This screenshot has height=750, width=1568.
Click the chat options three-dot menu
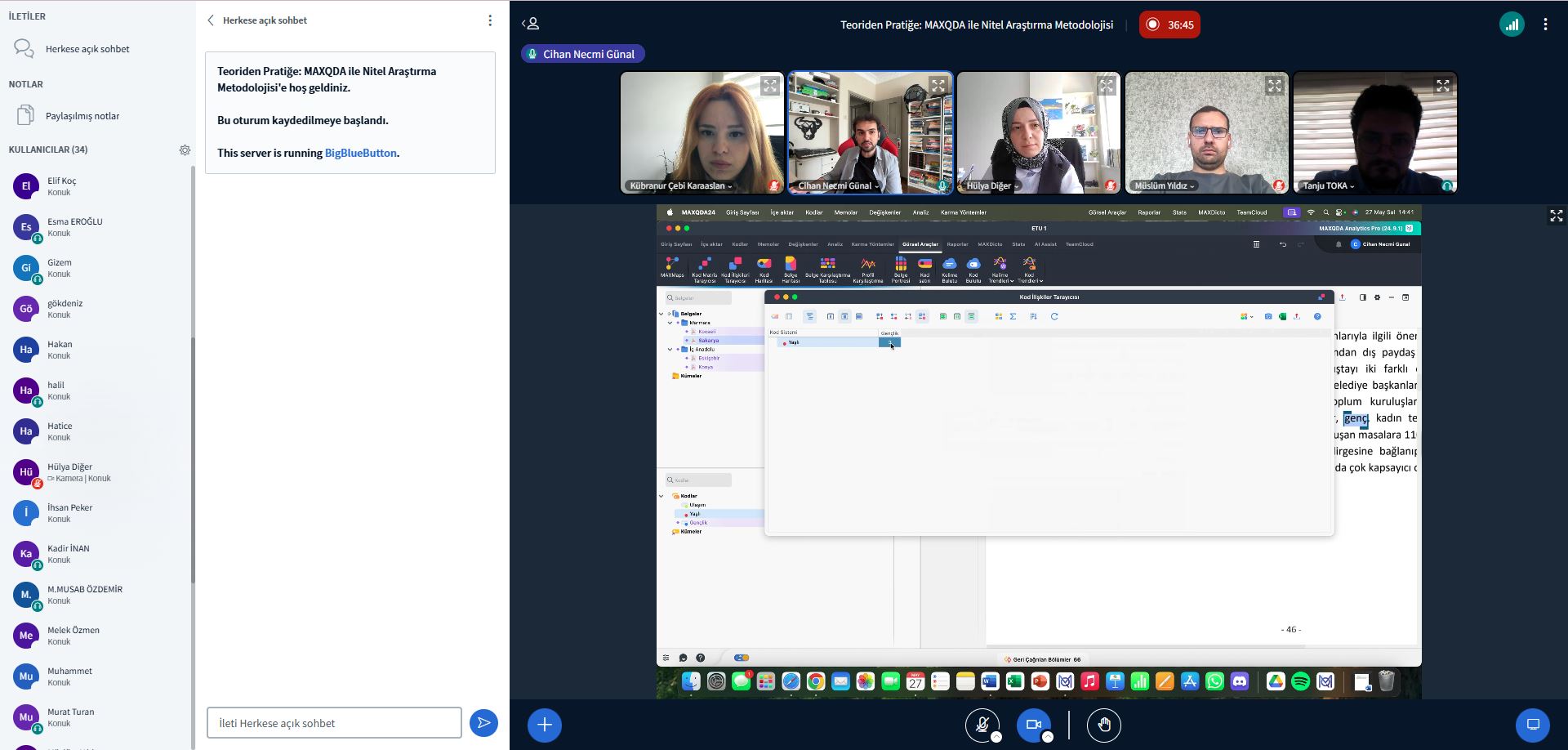point(490,20)
